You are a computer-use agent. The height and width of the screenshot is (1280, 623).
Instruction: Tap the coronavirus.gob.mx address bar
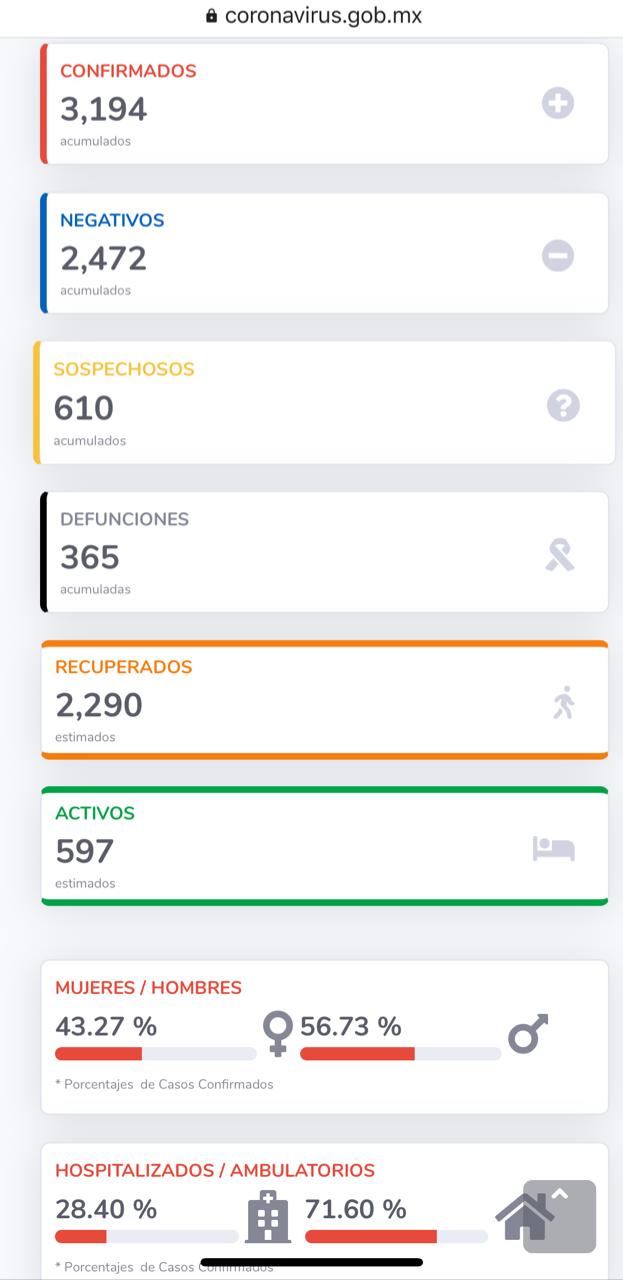[x=323, y=15]
